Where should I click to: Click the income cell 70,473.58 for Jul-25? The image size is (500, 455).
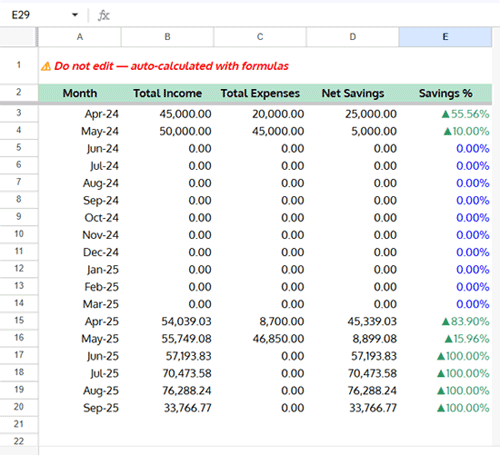coord(167,374)
